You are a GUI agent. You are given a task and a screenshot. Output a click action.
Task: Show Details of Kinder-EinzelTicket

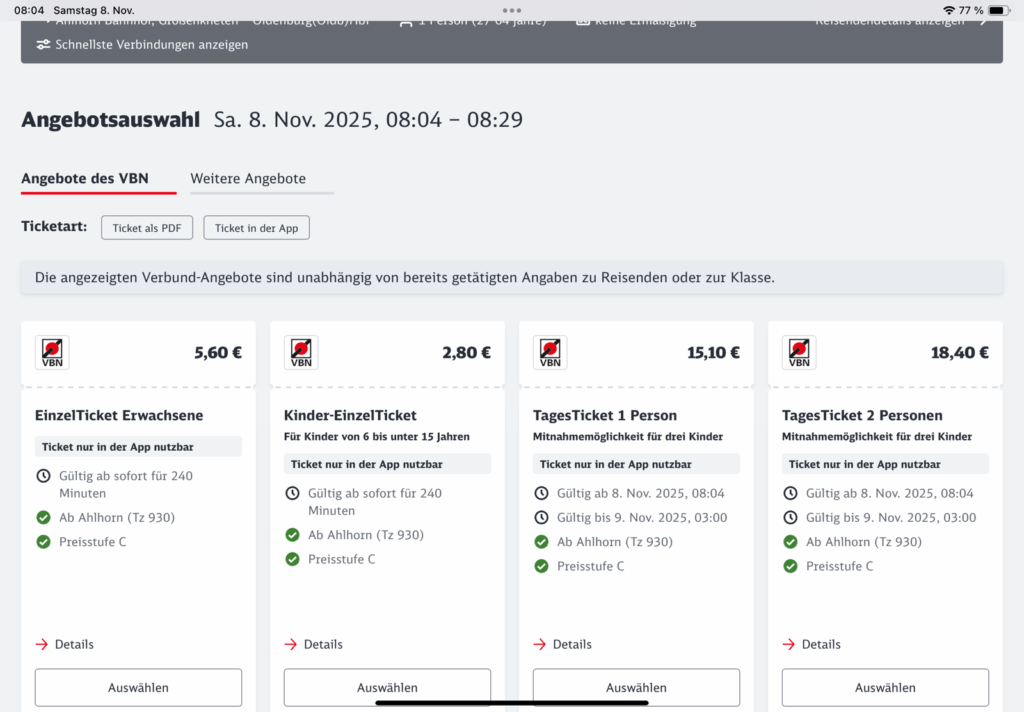(314, 644)
